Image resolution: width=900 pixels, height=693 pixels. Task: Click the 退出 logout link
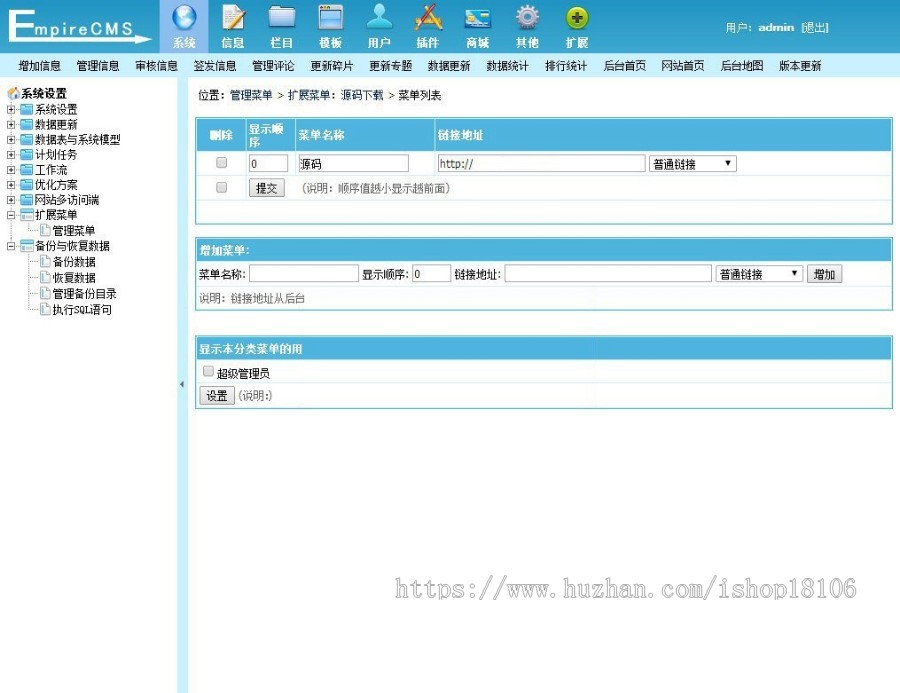click(x=815, y=28)
